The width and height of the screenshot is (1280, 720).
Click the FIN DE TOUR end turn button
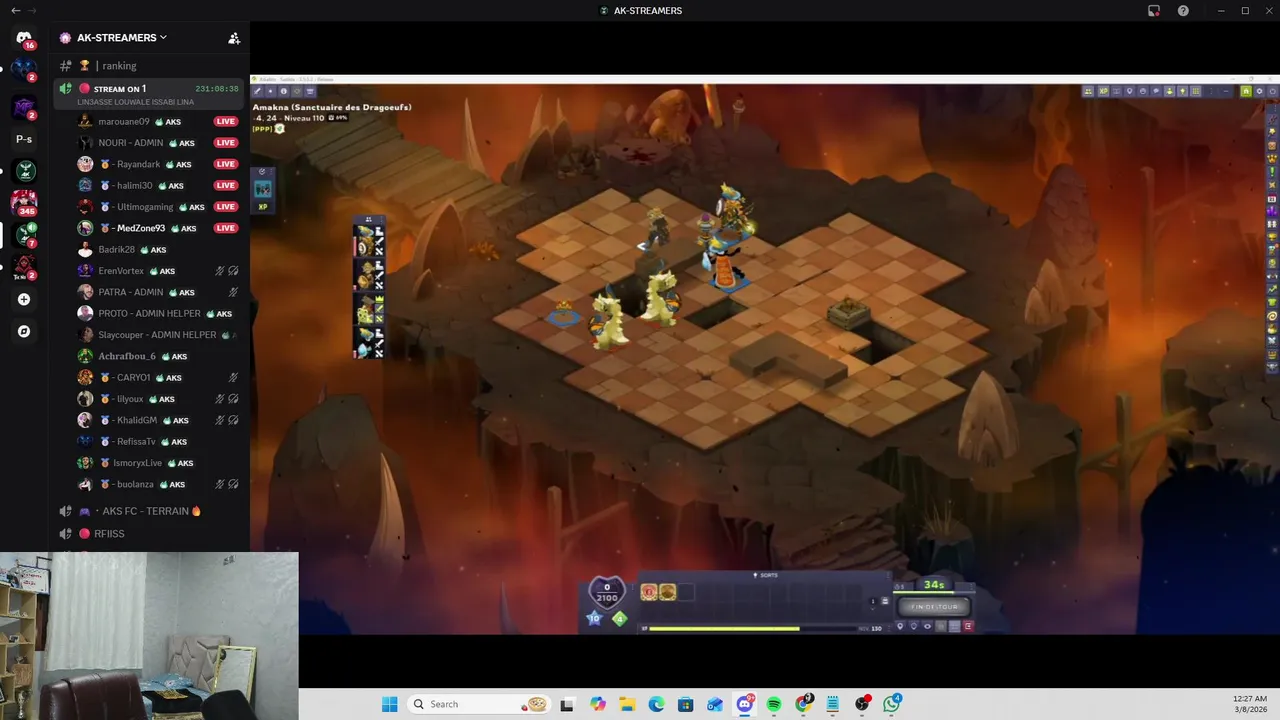click(934, 606)
